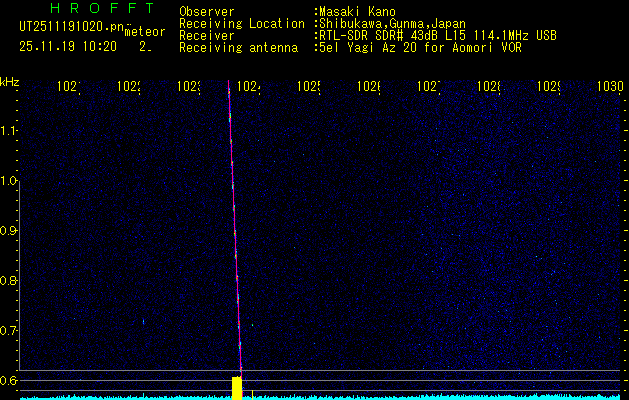
Task: Click the kHz axis unit label
Action: pyautogui.click(x=9, y=81)
